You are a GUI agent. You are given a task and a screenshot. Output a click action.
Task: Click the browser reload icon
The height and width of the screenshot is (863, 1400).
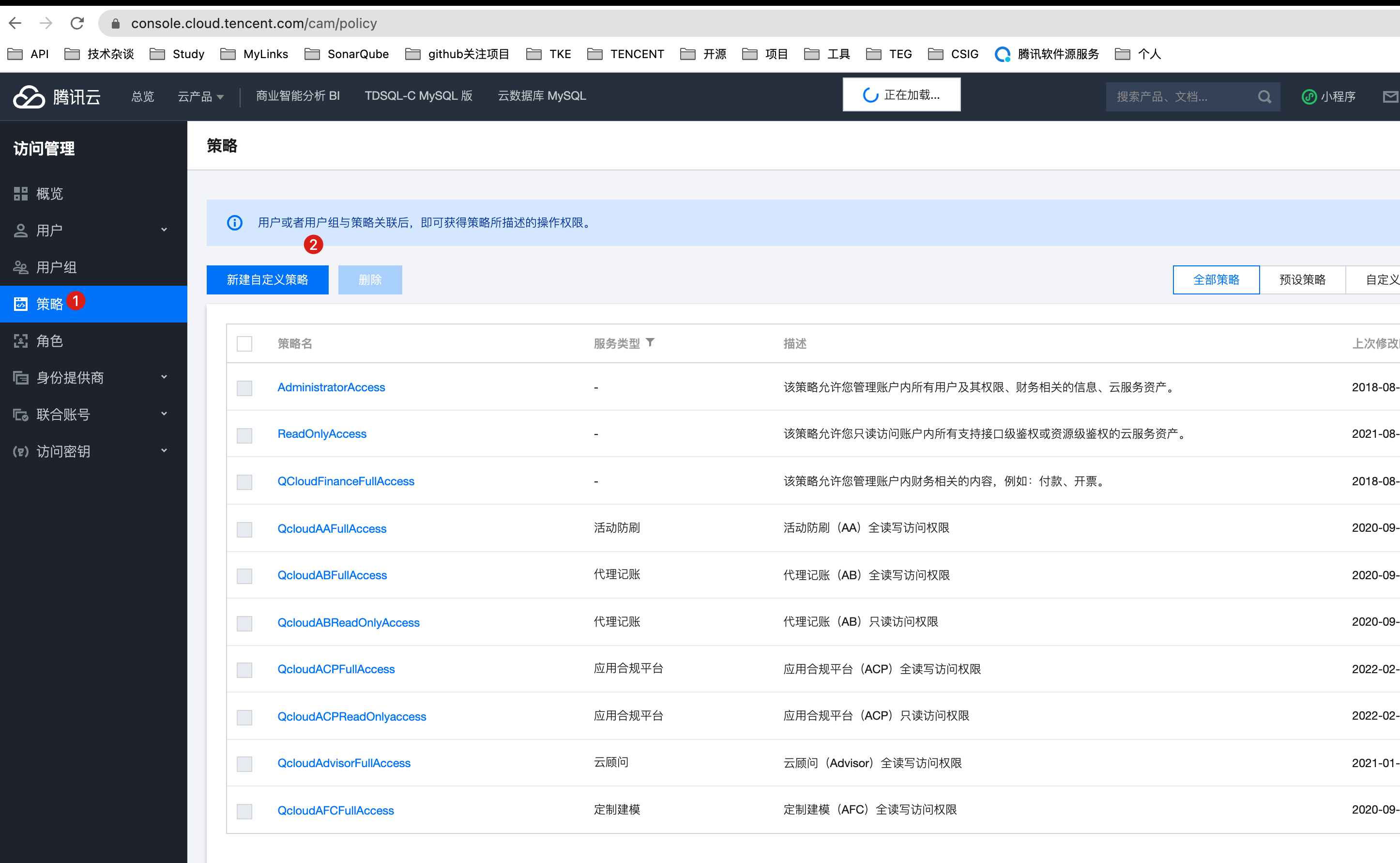[77, 23]
